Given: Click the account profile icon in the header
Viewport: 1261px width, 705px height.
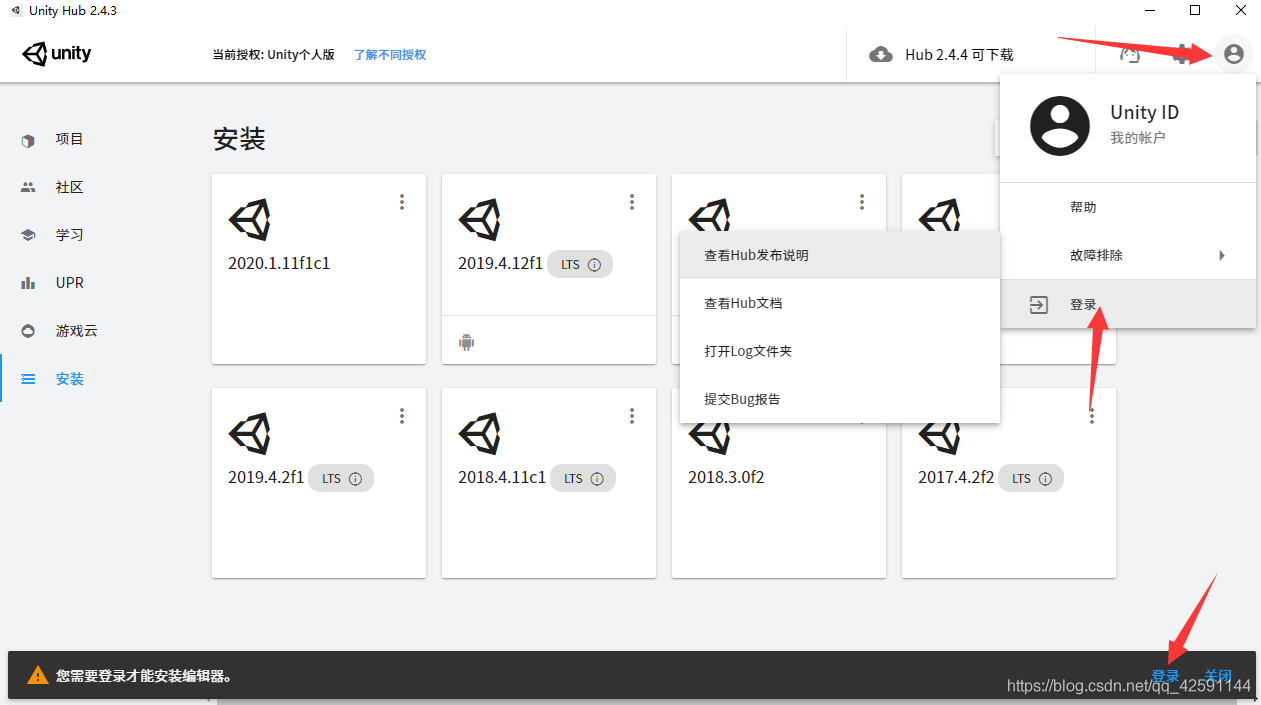Looking at the screenshot, I should pyautogui.click(x=1233, y=54).
